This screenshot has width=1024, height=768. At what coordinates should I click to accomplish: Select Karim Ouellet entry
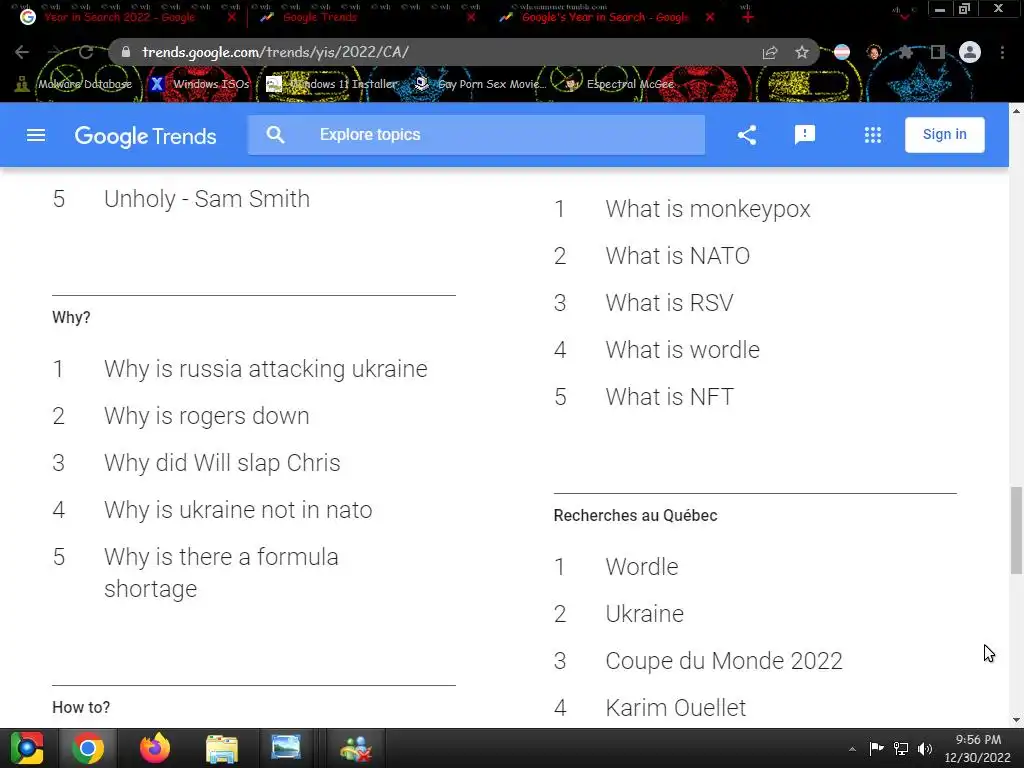tap(675, 708)
